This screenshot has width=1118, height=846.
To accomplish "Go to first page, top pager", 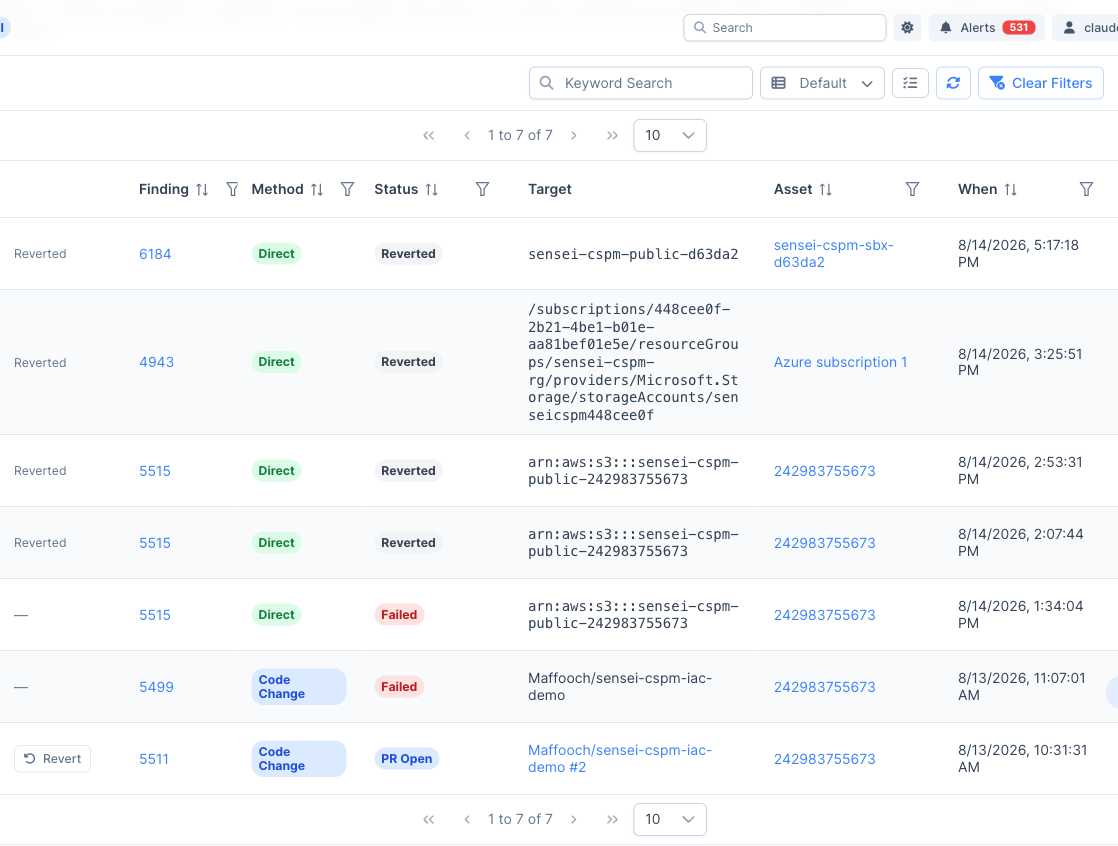I will click(429, 135).
